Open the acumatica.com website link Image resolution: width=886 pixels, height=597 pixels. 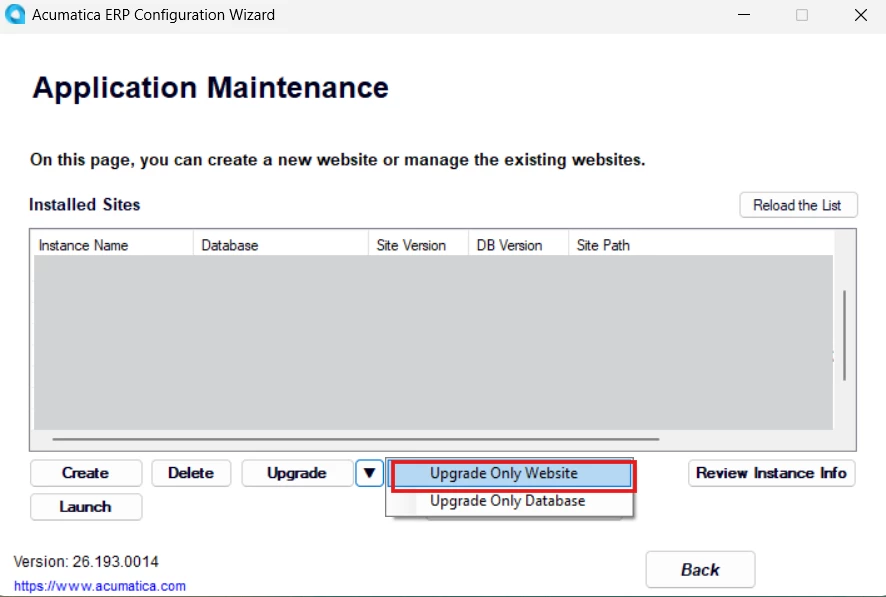click(100, 586)
